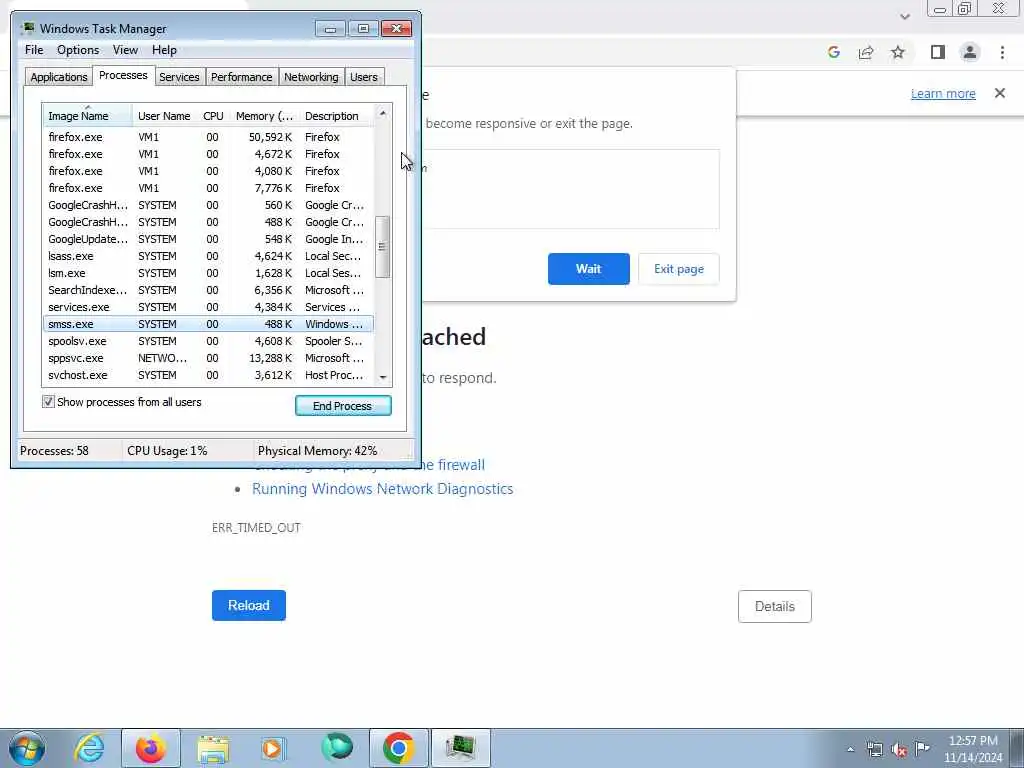Toggle Show processes from all users
The height and width of the screenshot is (768, 1024).
(48, 402)
